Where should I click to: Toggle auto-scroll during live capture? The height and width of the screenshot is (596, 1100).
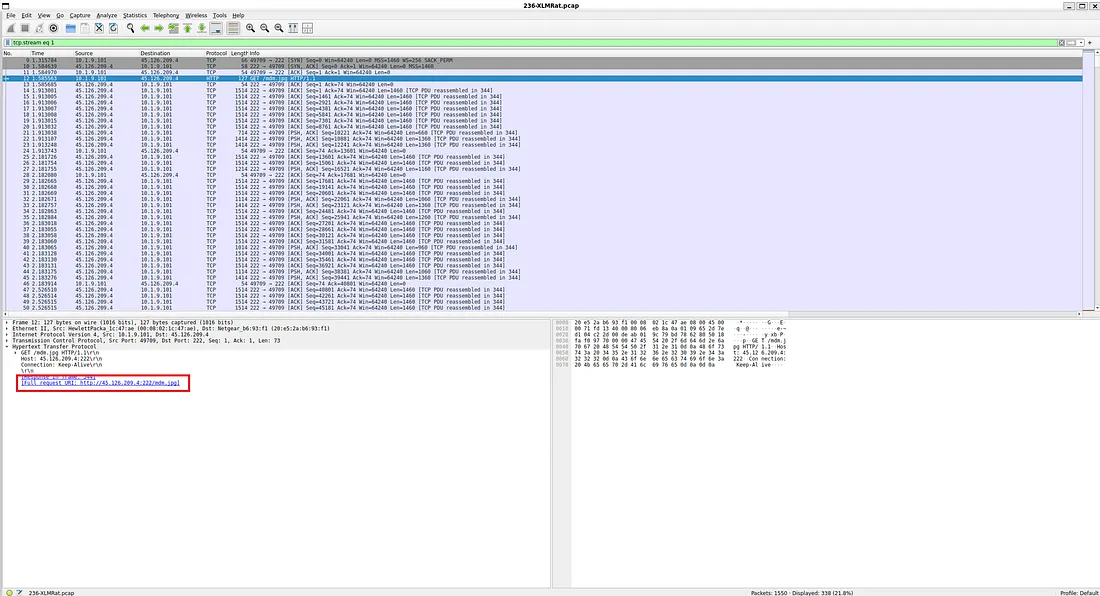coord(216,28)
